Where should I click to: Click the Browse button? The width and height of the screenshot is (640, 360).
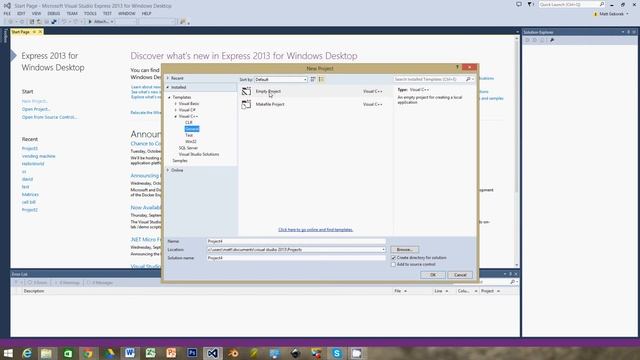[x=404, y=249]
